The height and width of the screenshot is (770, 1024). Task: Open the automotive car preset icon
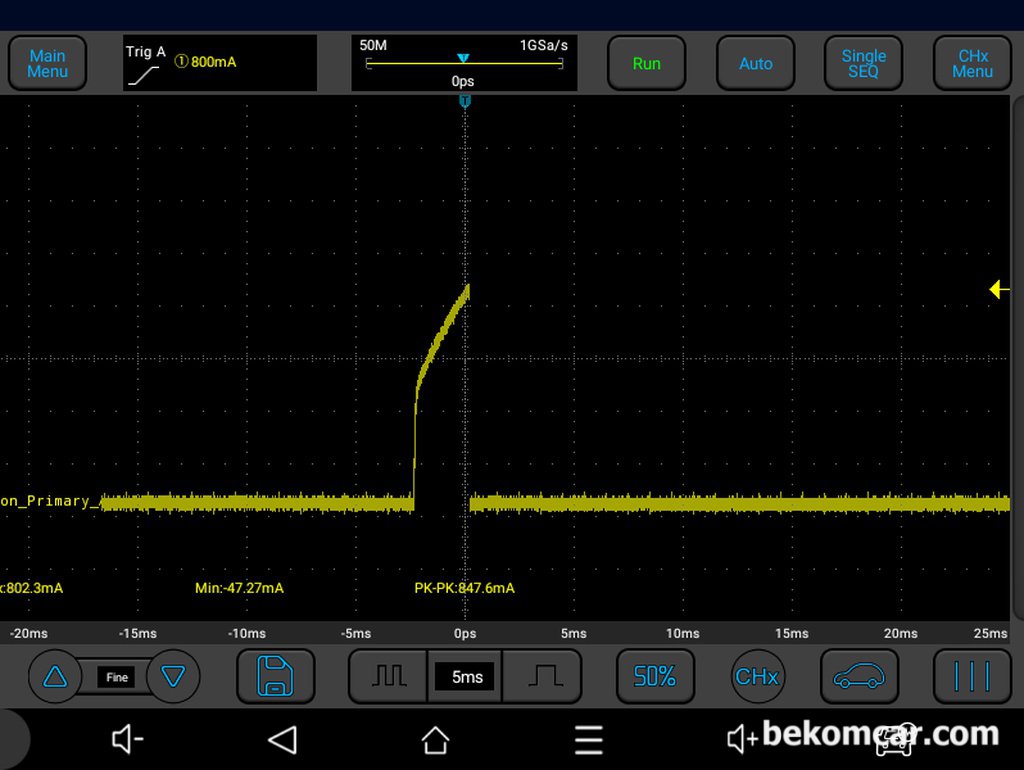point(859,676)
